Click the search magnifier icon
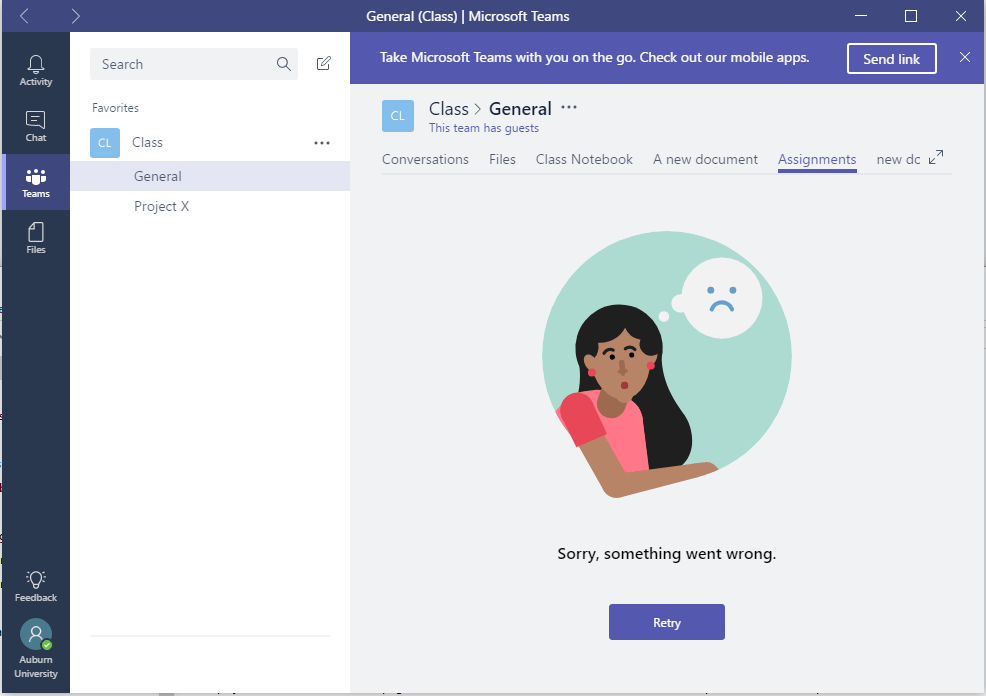 (284, 64)
